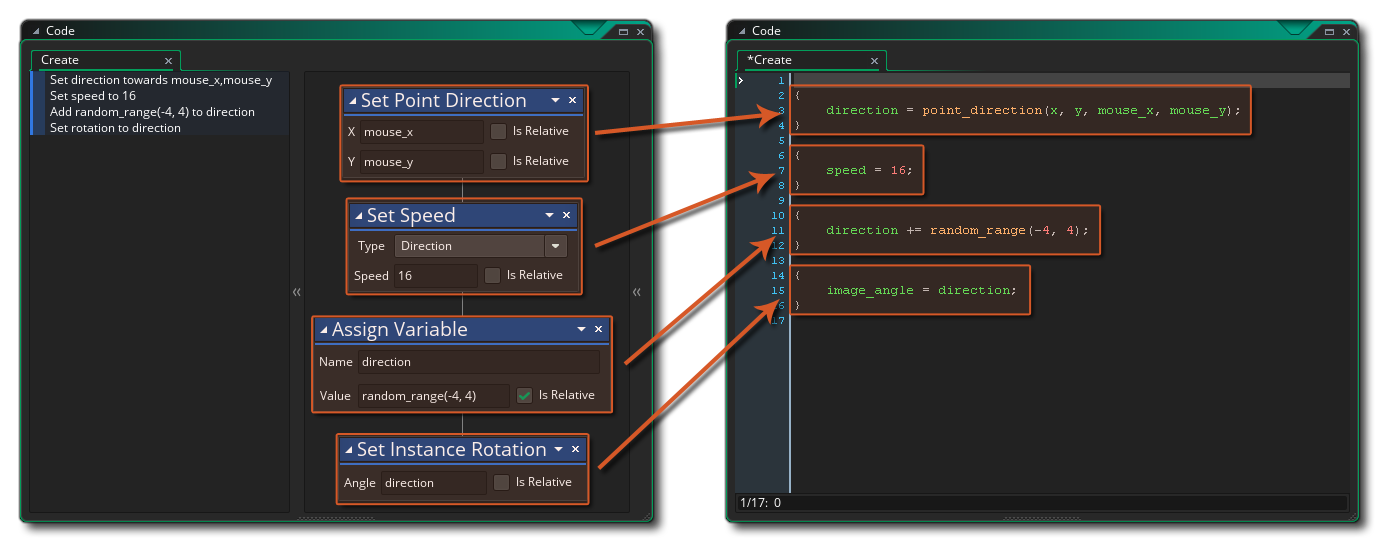This screenshot has width=1379, height=542.
Task: Uncheck Is Relative on Assign Variable
Action: pyautogui.click(x=524, y=395)
